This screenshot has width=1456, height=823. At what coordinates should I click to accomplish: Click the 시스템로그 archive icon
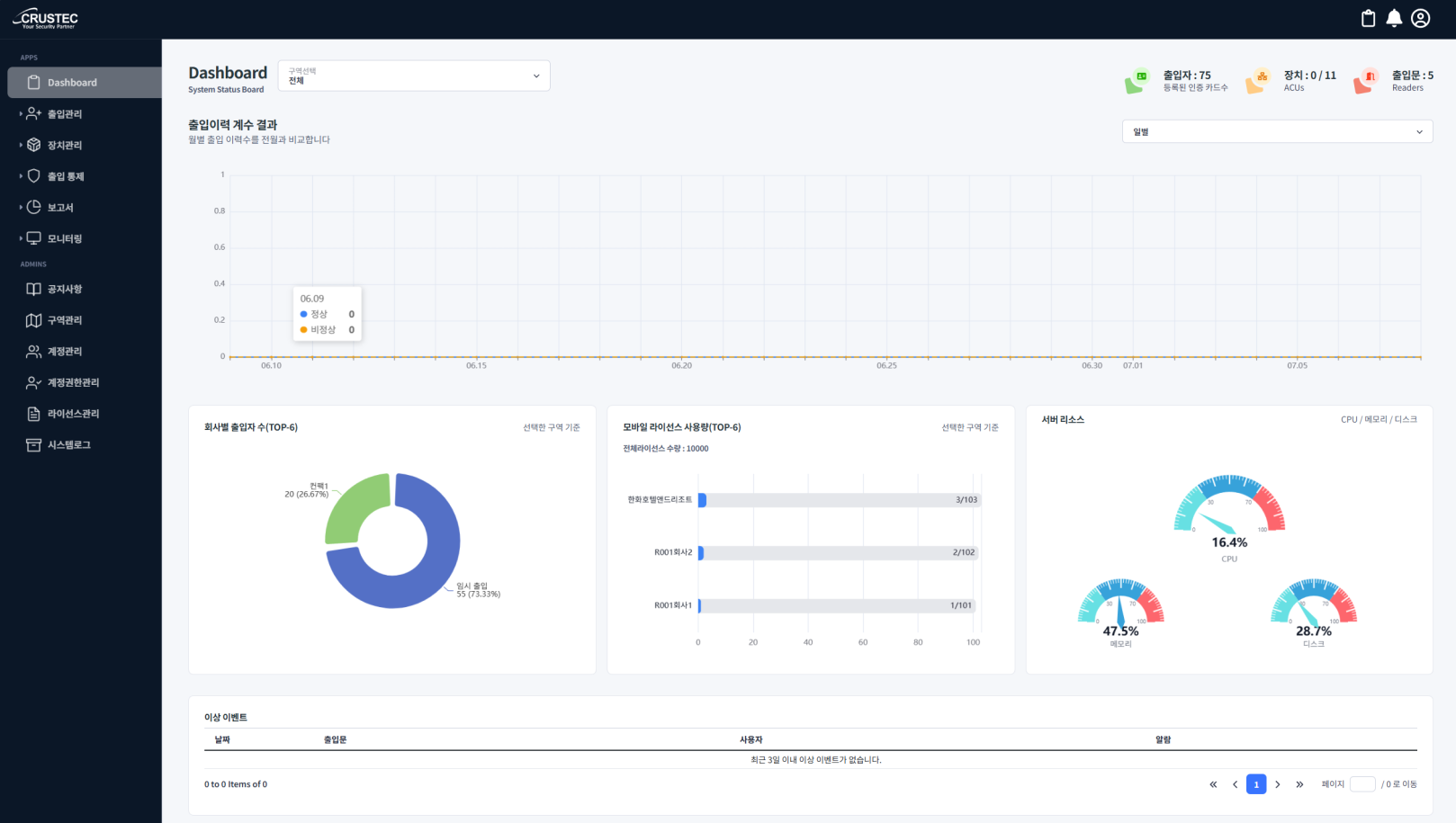pyautogui.click(x=33, y=445)
